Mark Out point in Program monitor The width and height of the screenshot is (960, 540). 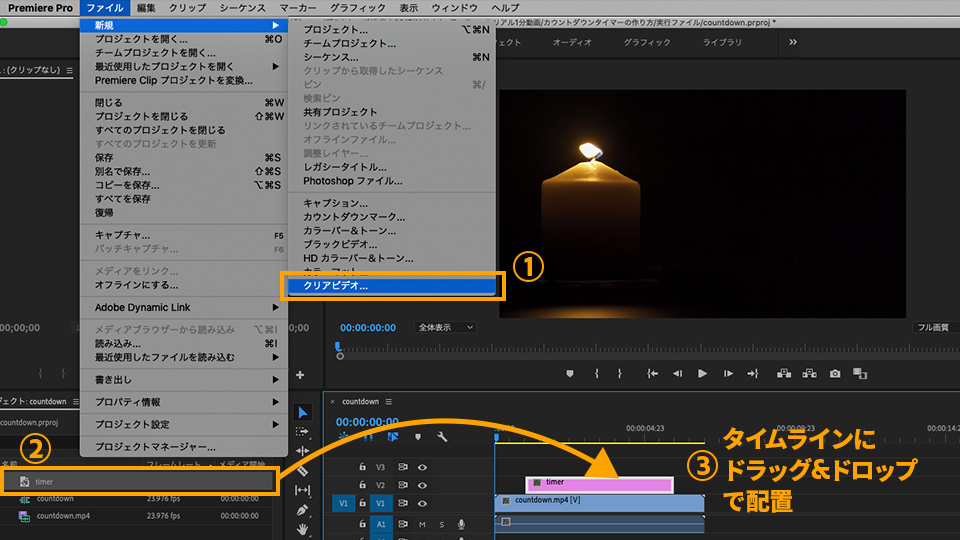[x=620, y=373]
